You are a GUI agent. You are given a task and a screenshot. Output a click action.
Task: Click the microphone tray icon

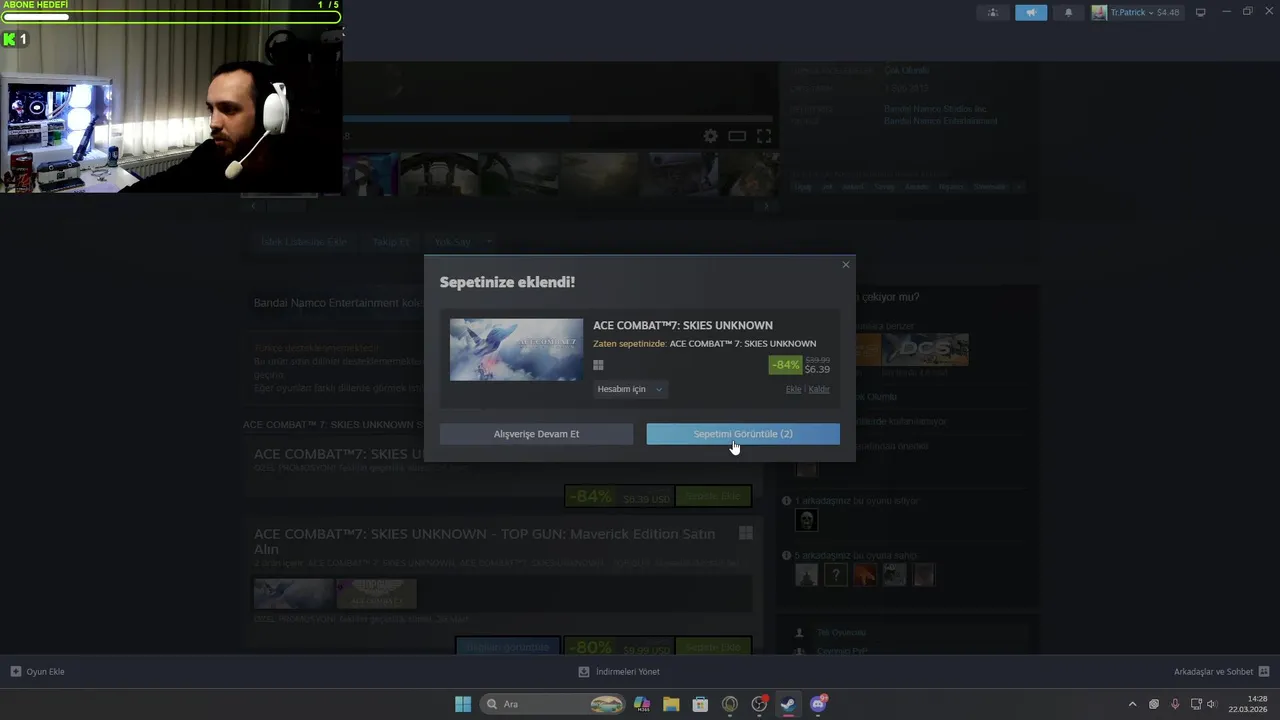[1175, 704]
